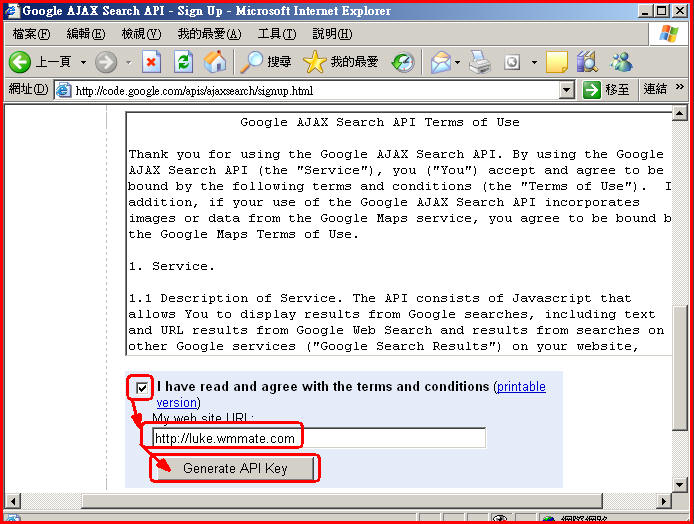Image resolution: width=694 pixels, height=524 pixels.
Task: Toggle the agree with terms checkbox
Action: (x=142, y=387)
